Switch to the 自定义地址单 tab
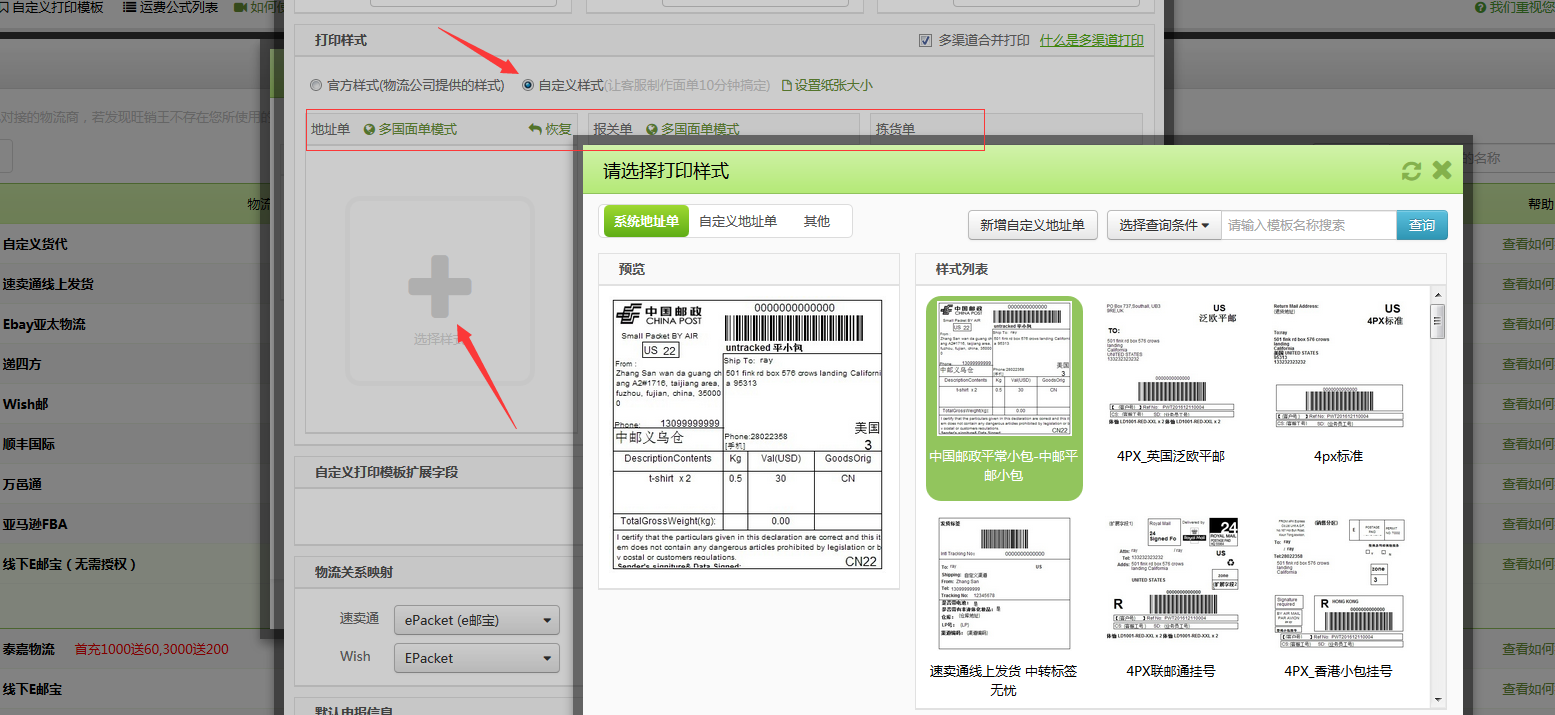This screenshot has height=715, width=1555. (738, 221)
